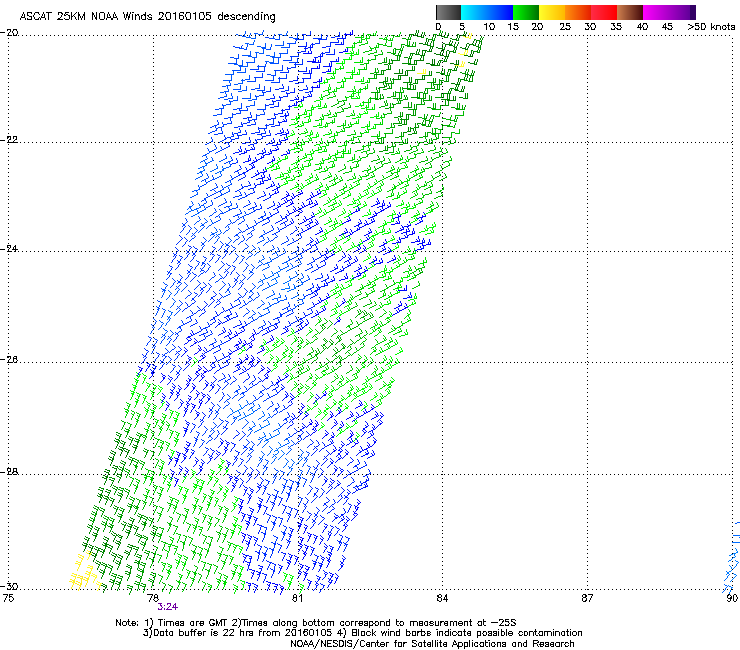Click the title text "ASCAT 25KM NOAA Winds 20160105 descending"
The height and width of the screenshot is (650, 740).
[x=148, y=16]
